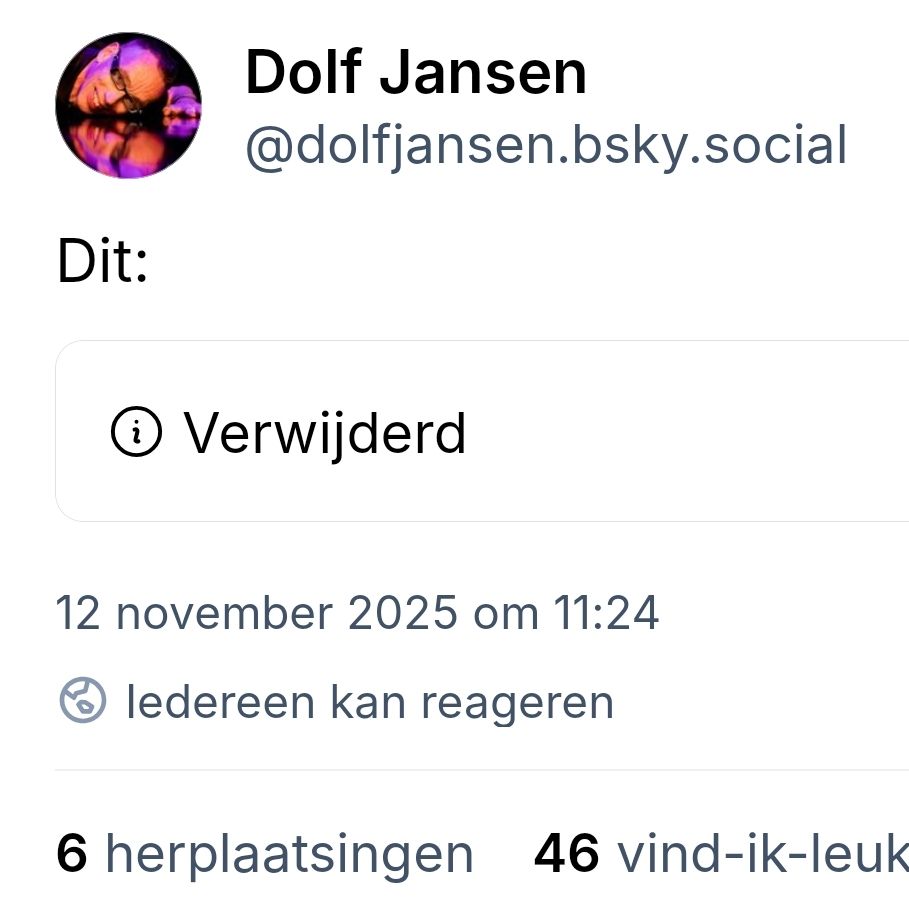Select the post text Dit:
Image resolution: width=909 pixels, height=920 pixels.
tap(103, 261)
